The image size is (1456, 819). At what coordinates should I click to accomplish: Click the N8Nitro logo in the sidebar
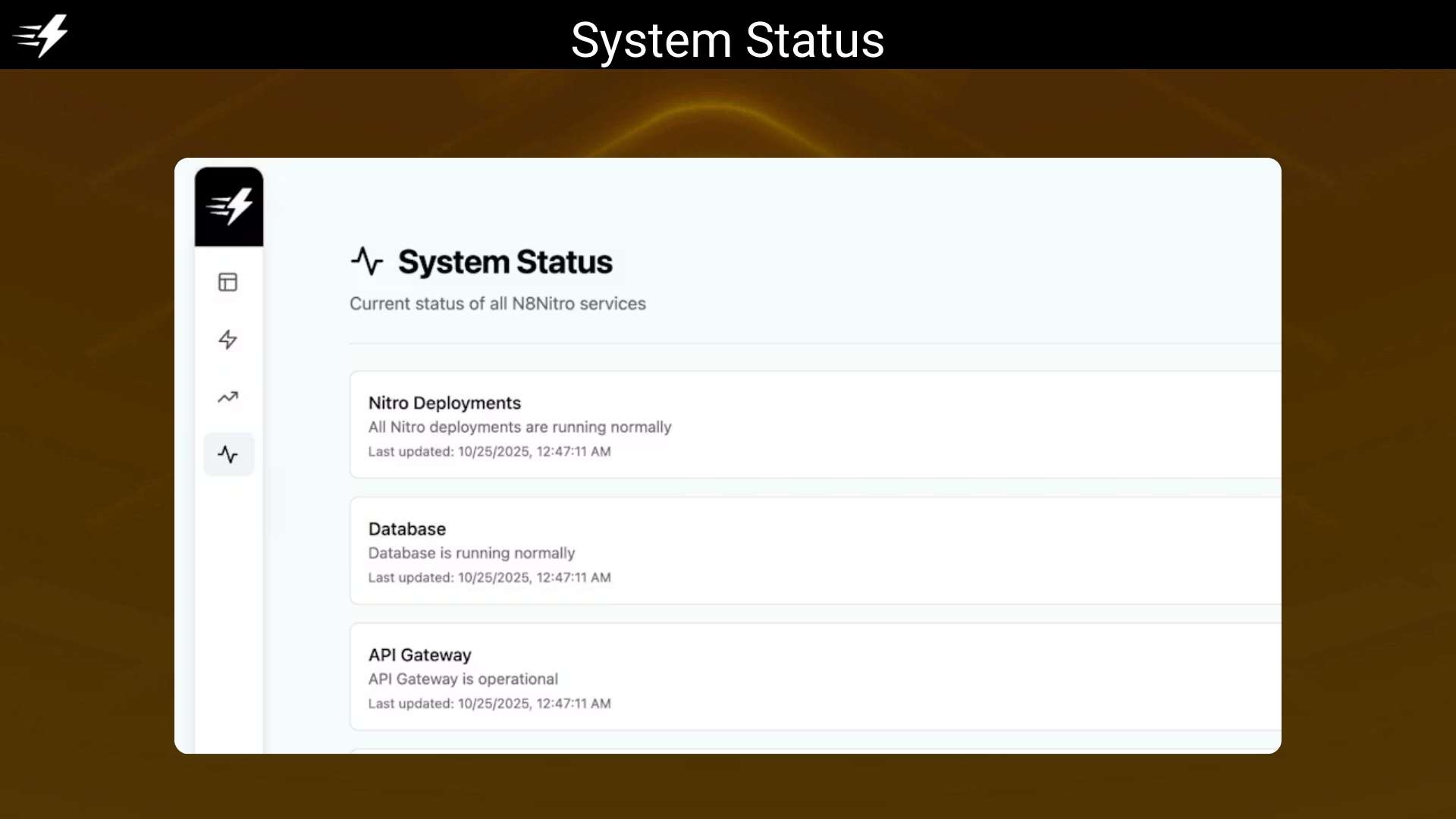point(229,206)
